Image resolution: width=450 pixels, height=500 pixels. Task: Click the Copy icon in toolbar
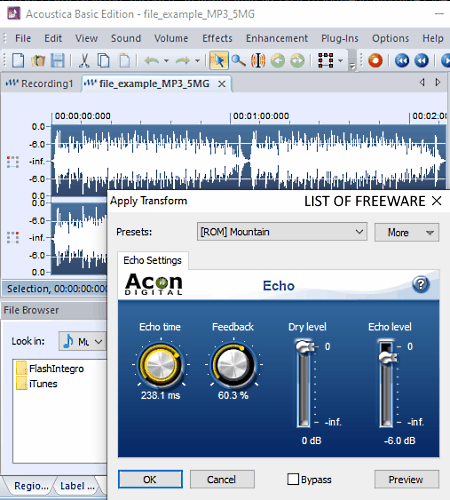(x=104, y=61)
